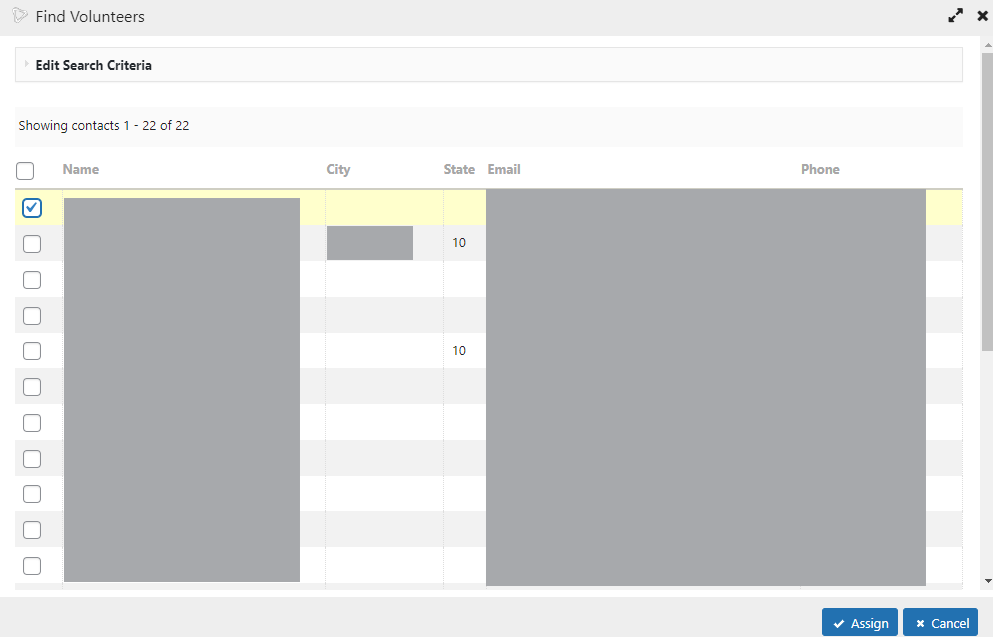Close the Find Volunteers dialog
Screen dimensions: 993x637
(982, 16)
